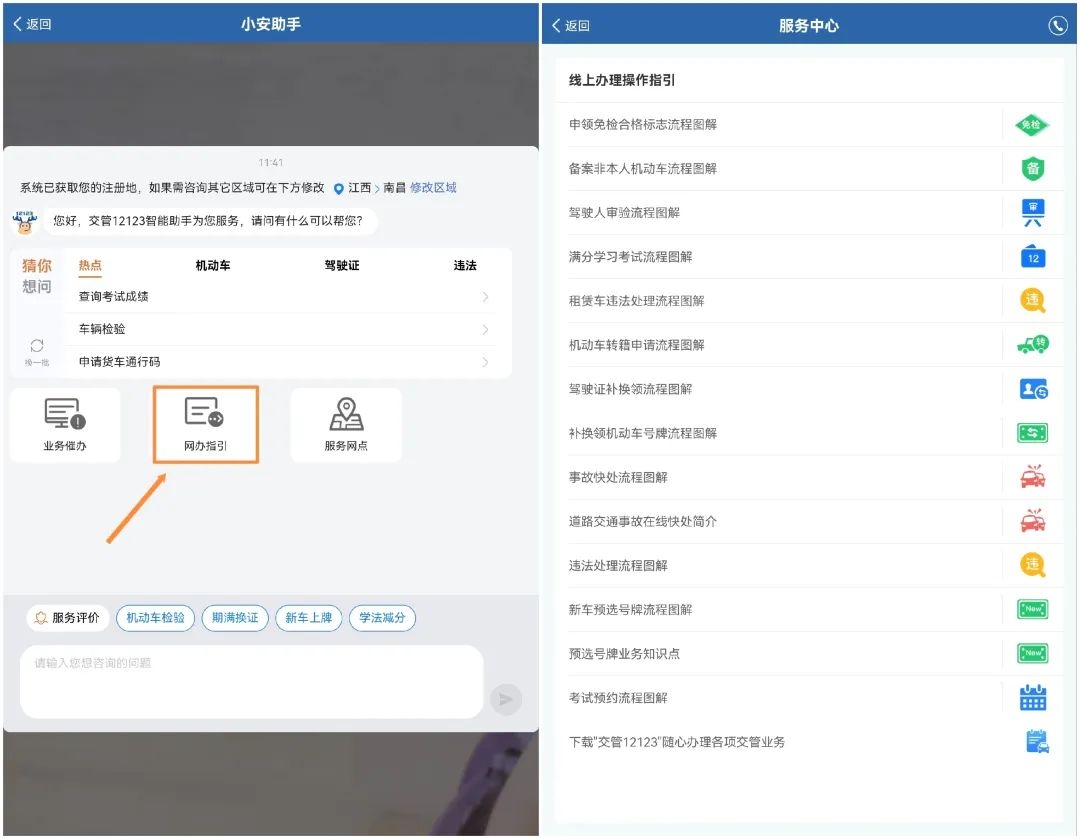Click the 修改区域 link
This screenshot has height=839, width=1080.
coord(433,188)
